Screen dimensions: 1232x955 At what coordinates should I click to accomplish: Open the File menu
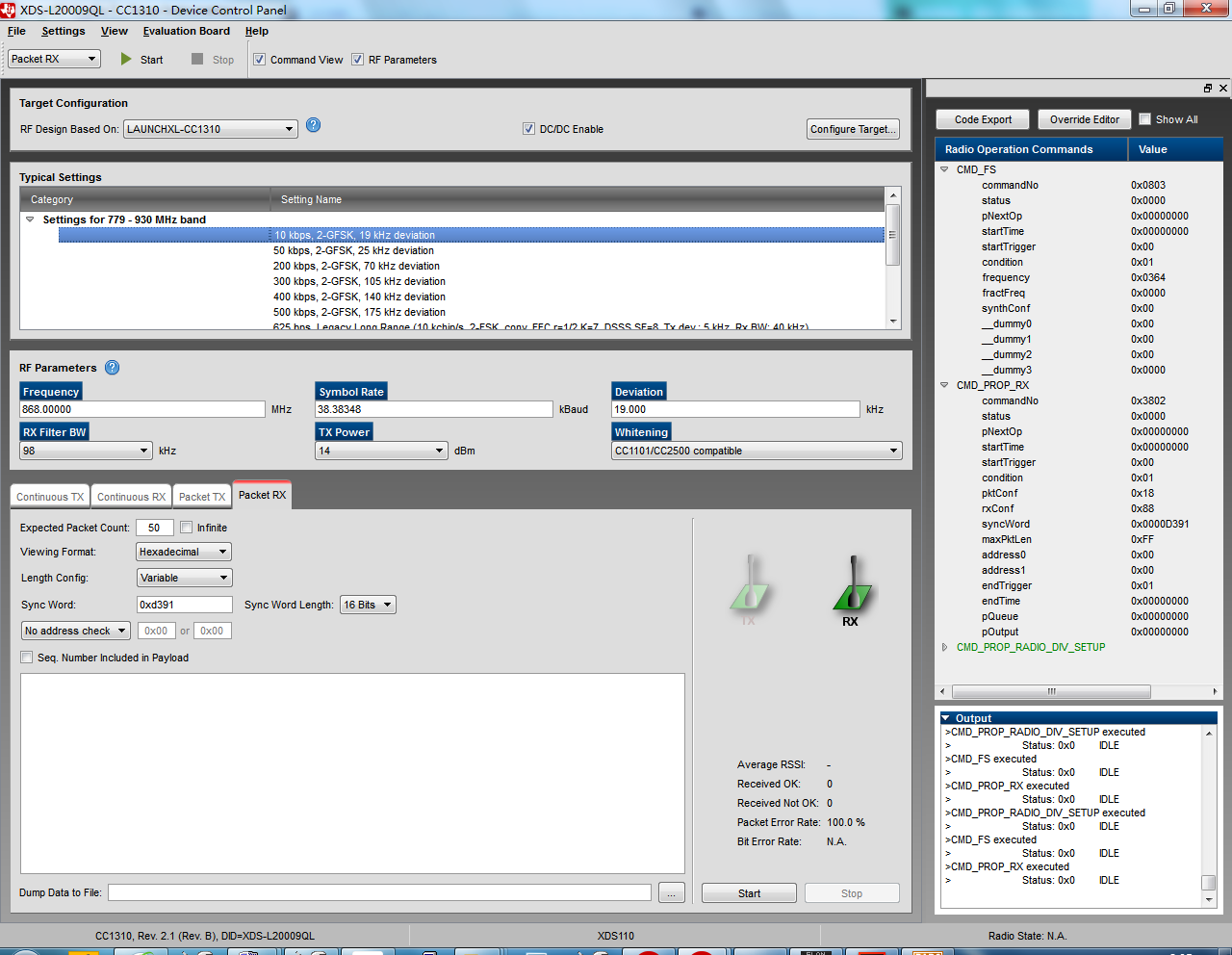[x=16, y=31]
